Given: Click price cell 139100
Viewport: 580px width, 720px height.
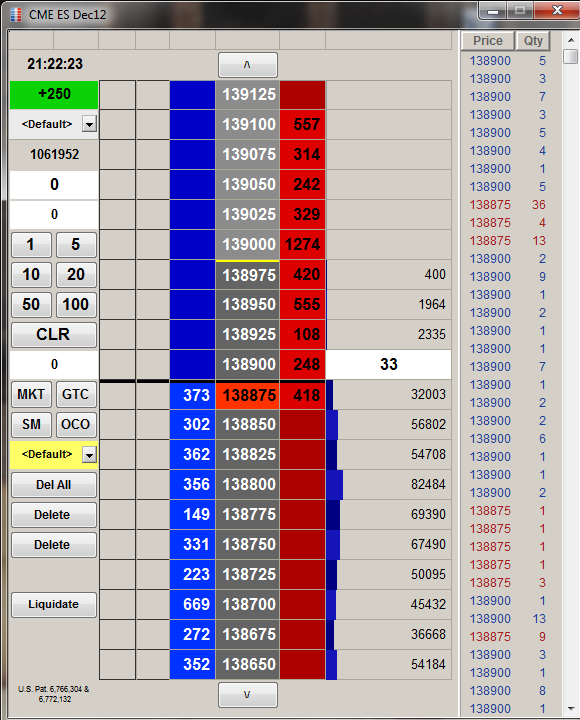Looking at the screenshot, I should (248, 124).
